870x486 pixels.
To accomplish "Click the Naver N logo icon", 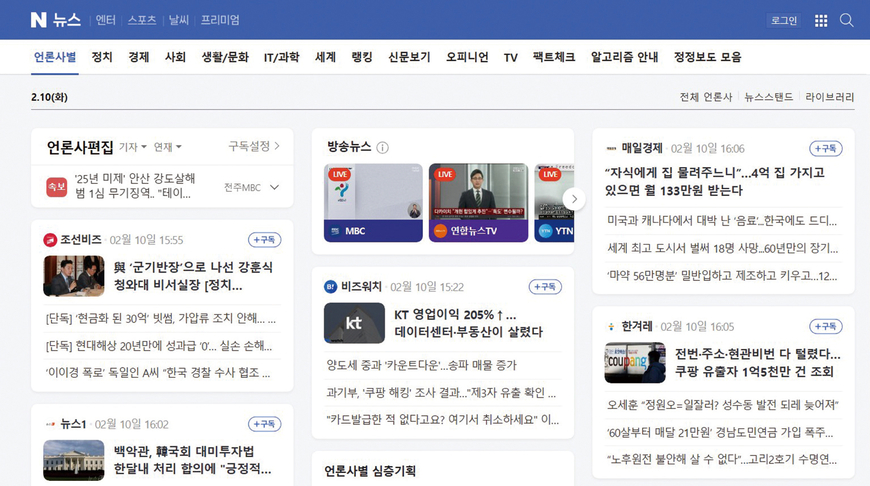I will [x=38, y=20].
